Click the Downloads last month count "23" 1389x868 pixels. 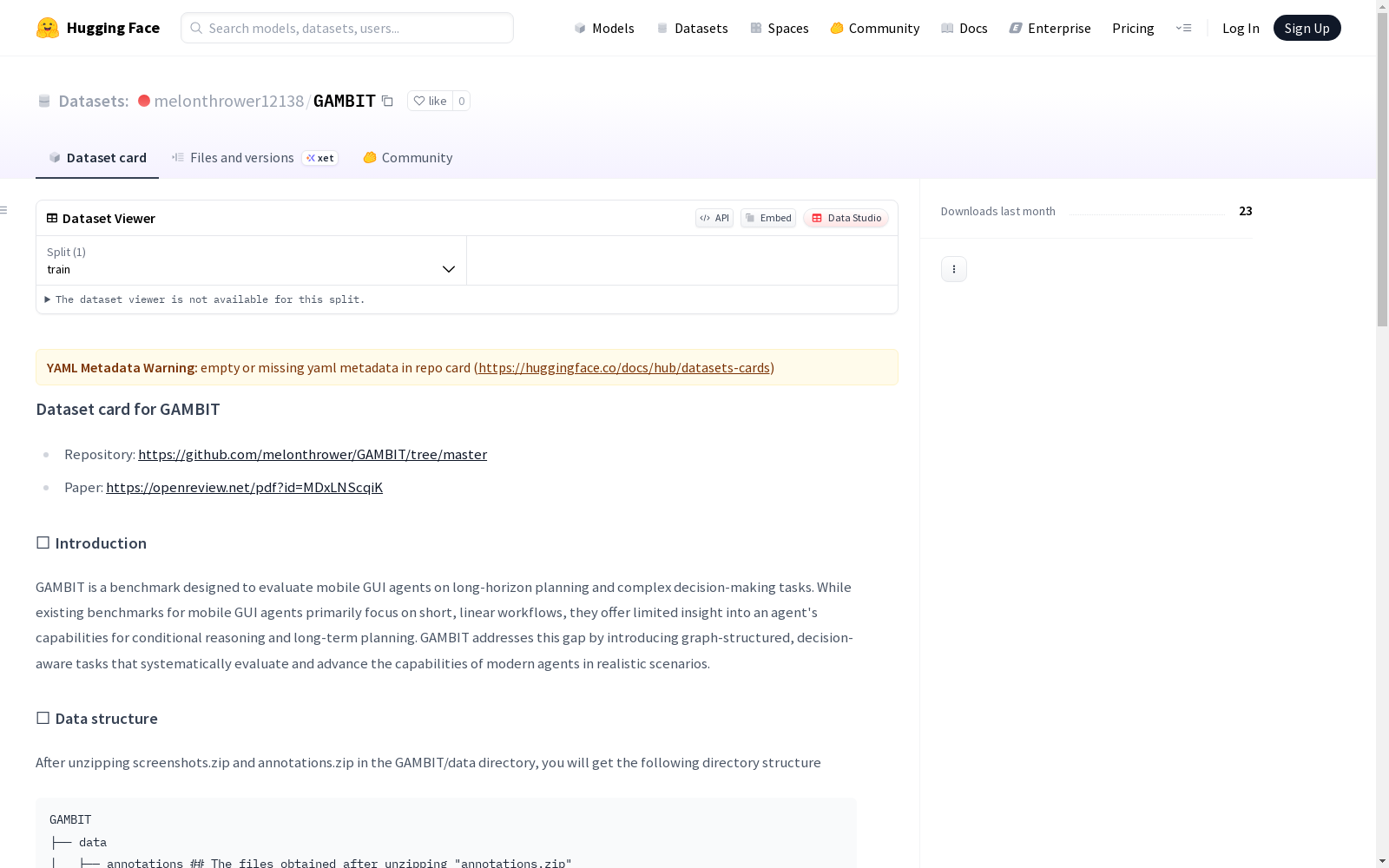pos(1246,211)
